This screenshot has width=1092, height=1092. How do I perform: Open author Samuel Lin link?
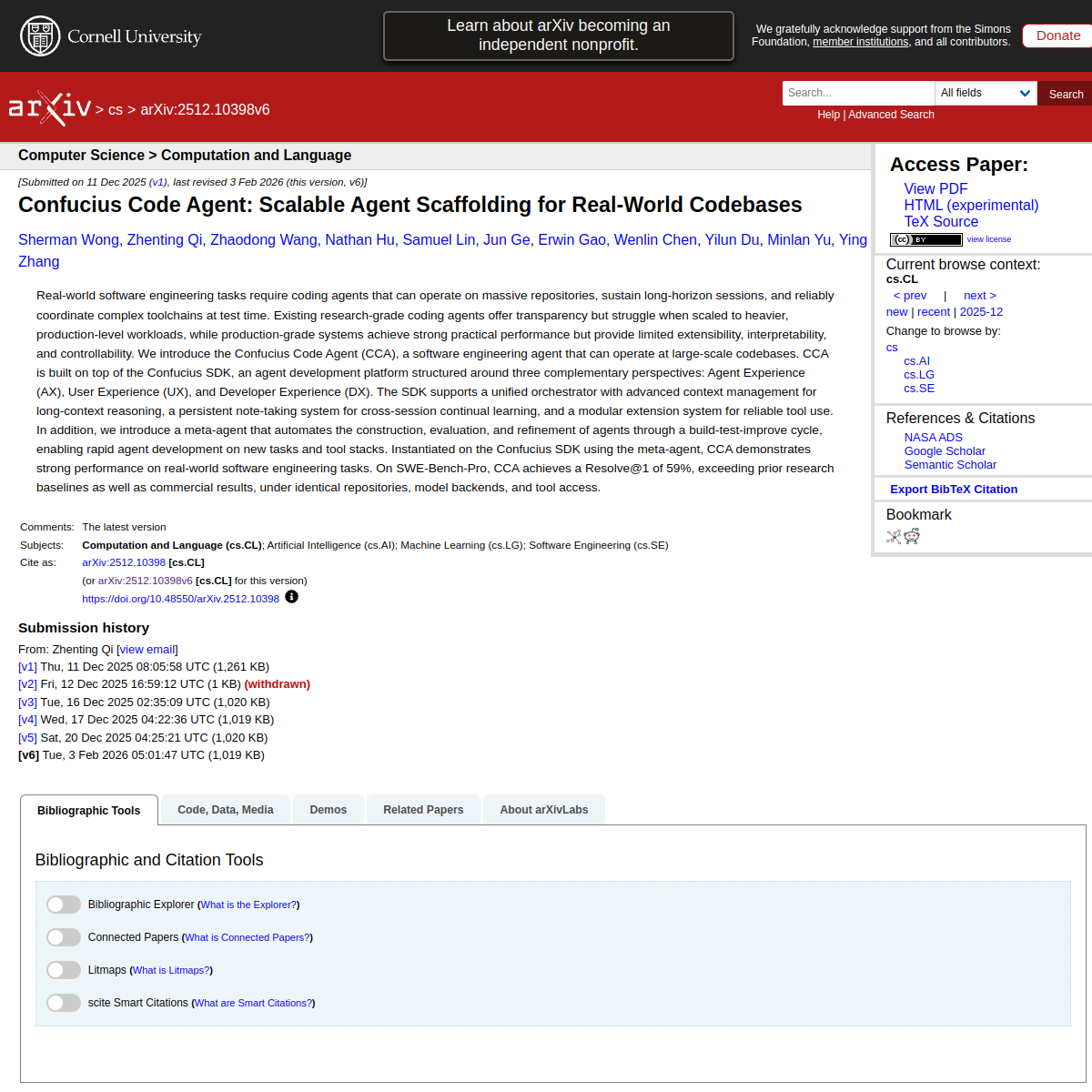coord(439,239)
